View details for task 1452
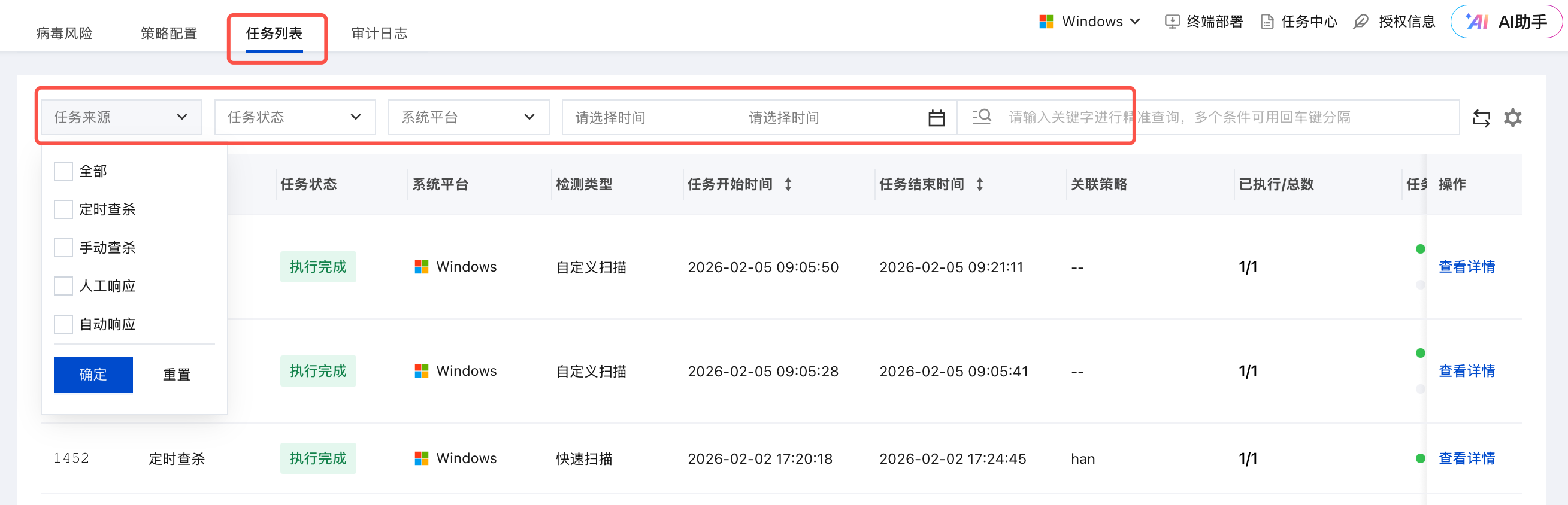Image resolution: width=1568 pixels, height=505 pixels. tap(1466, 459)
